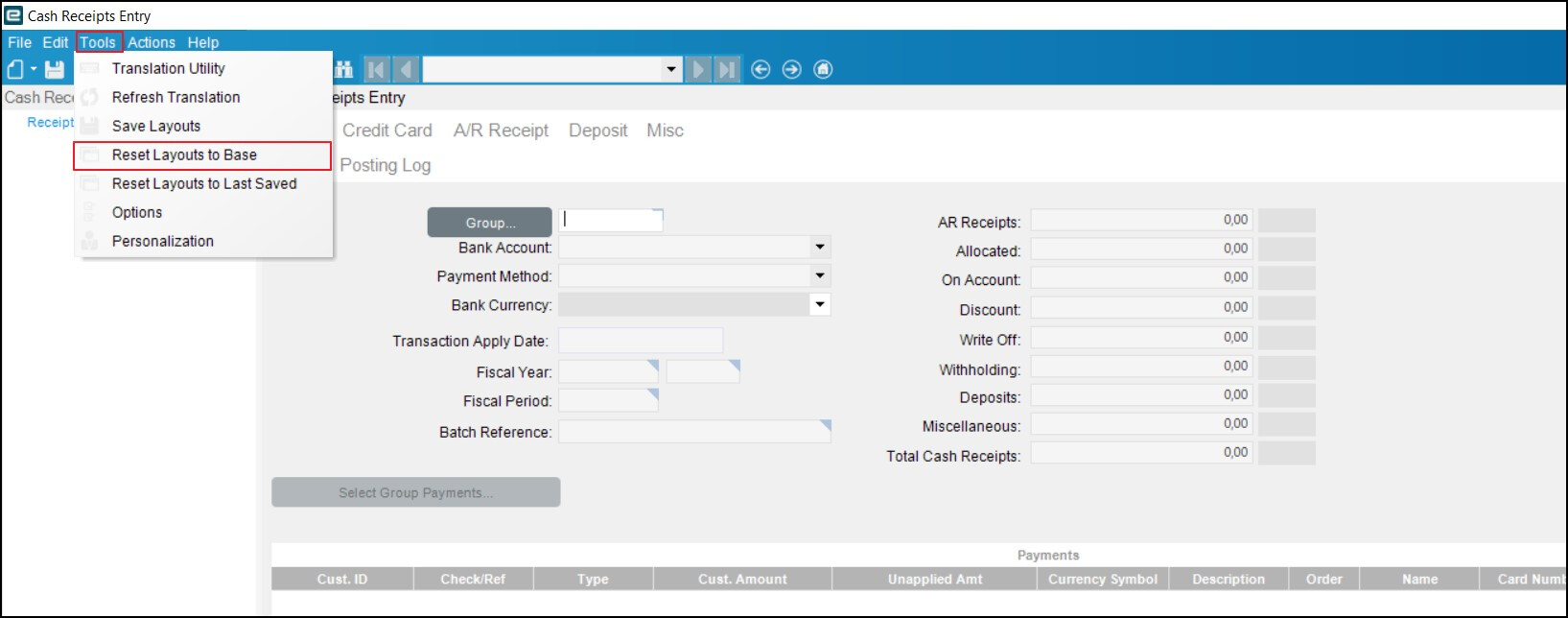The image size is (1568, 618).
Task: Click the Save floppy disk icon
Action: tap(55, 69)
